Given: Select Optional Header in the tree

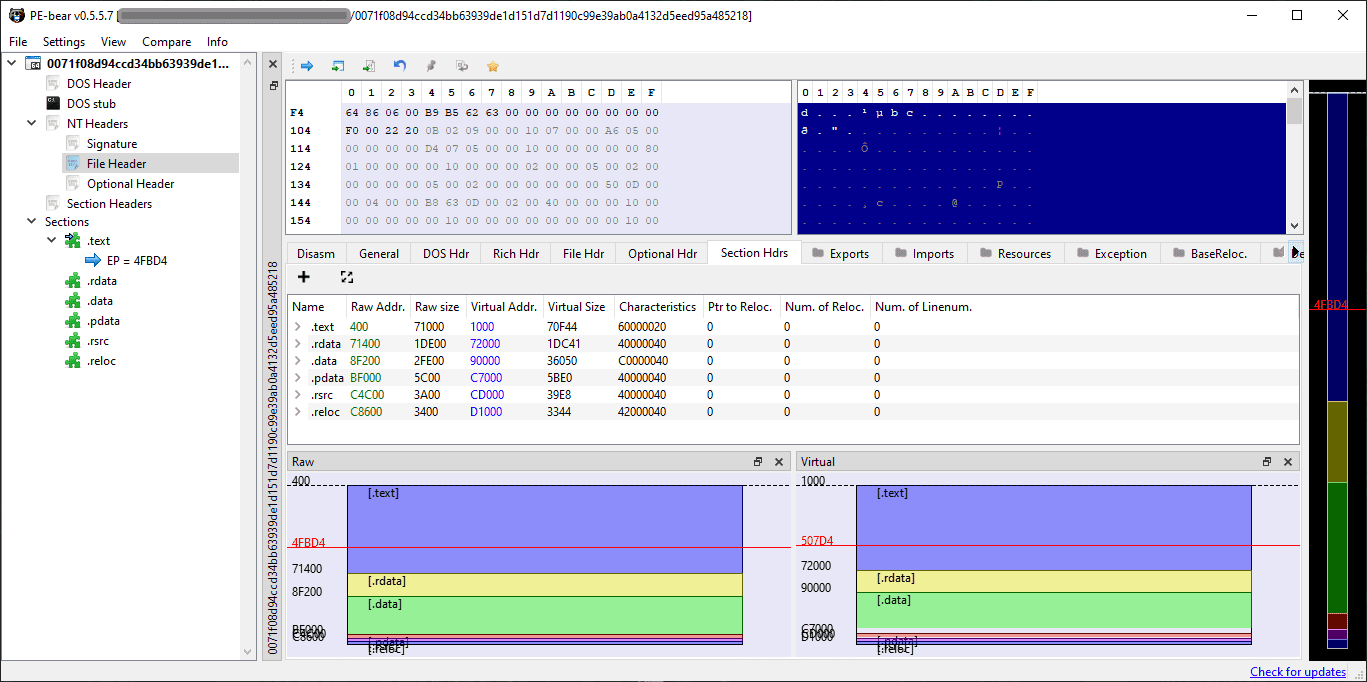Looking at the screenshot, I should pos(130,183).
